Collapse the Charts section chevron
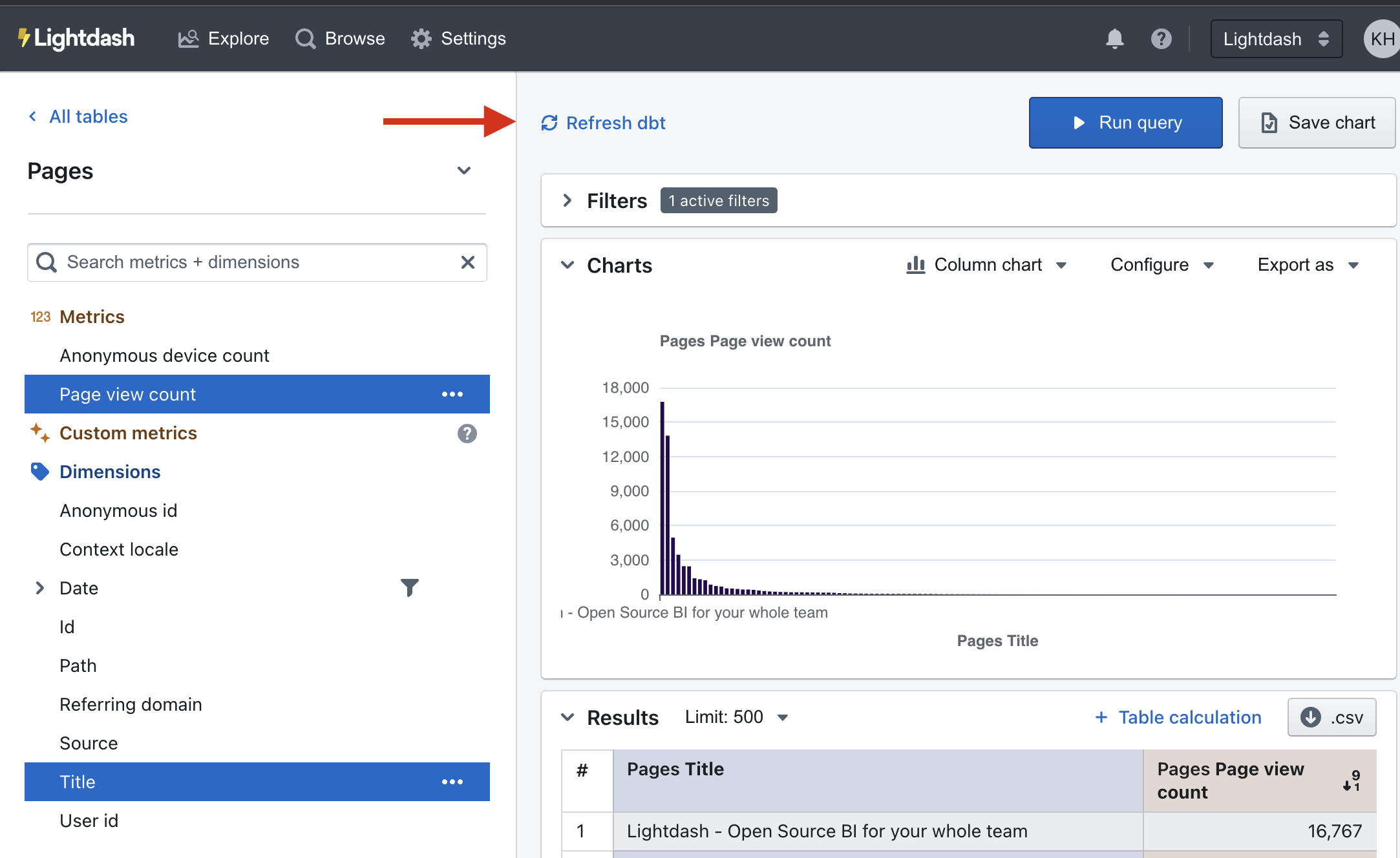Image resolution: width=1400 pixels, height=858 pixels. pyautogui.click(x=568, y=265)
